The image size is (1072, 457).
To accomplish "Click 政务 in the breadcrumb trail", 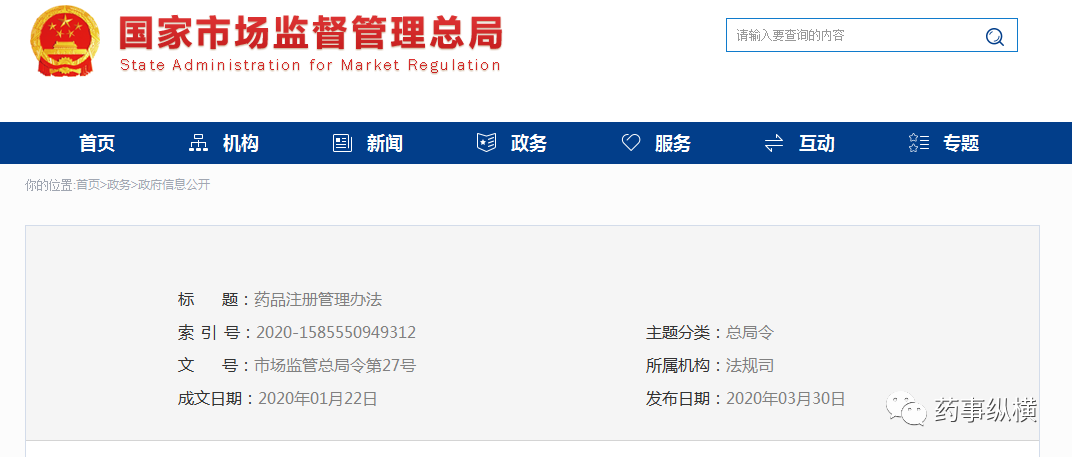I will click(x=119, y=185).
